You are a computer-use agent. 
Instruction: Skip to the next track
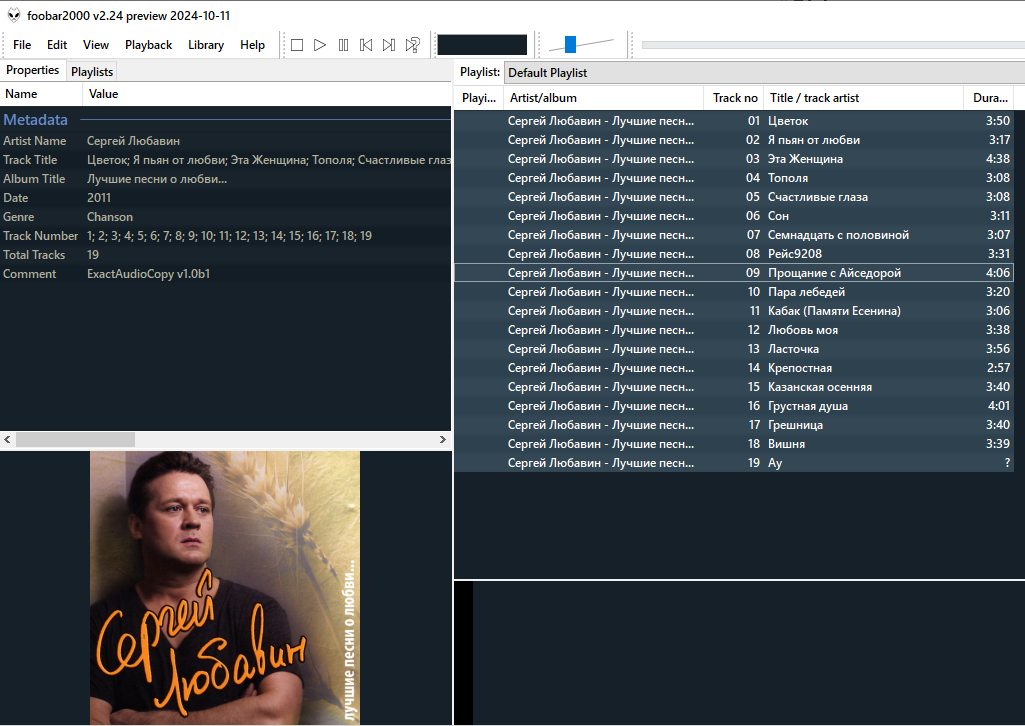coord(389,45)
